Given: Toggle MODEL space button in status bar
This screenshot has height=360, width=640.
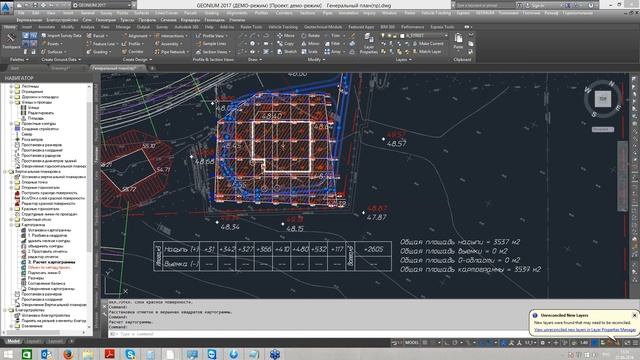Looking at the screenshot, I should (x=411, y=343).
